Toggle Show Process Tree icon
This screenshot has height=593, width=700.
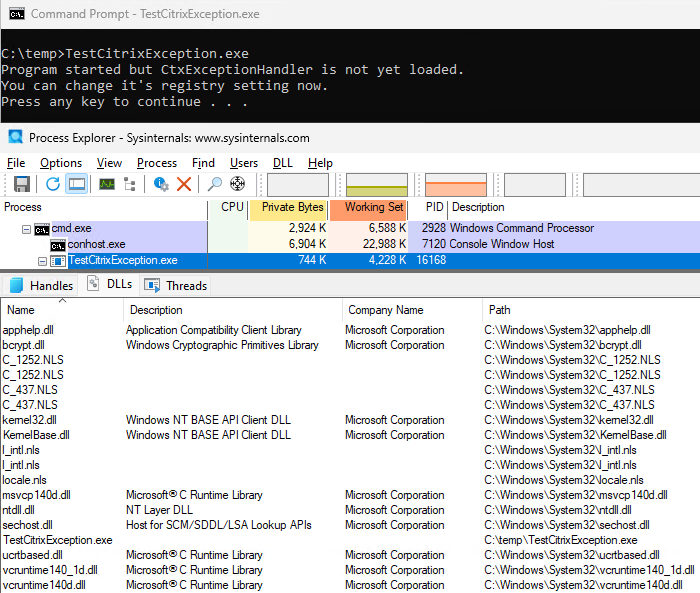pos(129,184)
